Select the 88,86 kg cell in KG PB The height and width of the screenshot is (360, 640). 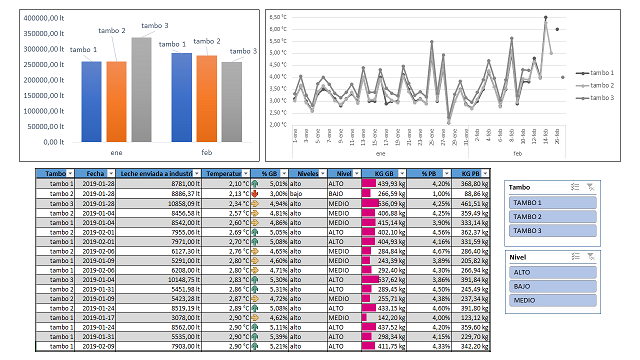(x=470, y=193)
